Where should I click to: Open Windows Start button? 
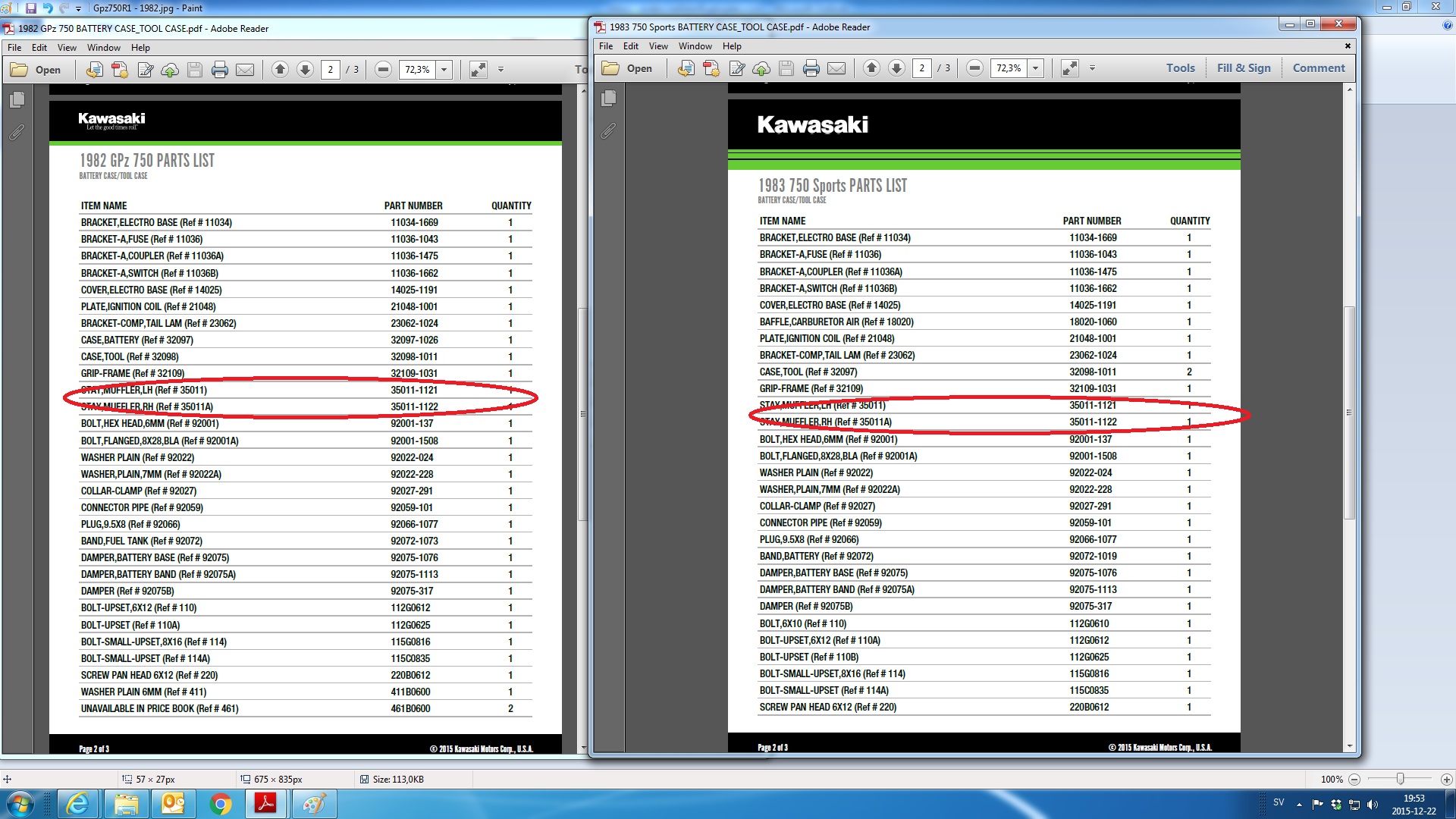(x=20, y=804)
